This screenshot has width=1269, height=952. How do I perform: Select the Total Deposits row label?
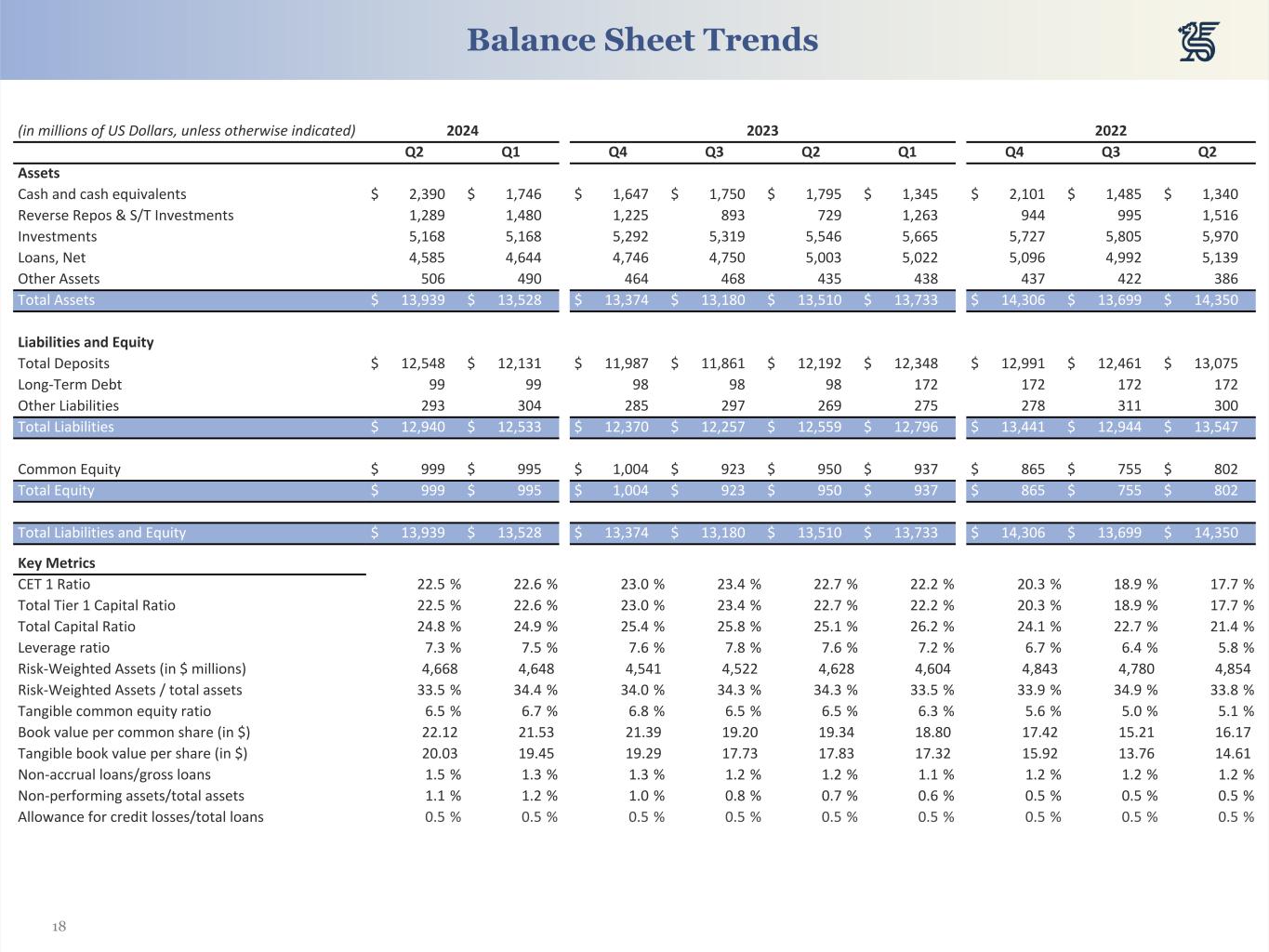pos(63,363)
